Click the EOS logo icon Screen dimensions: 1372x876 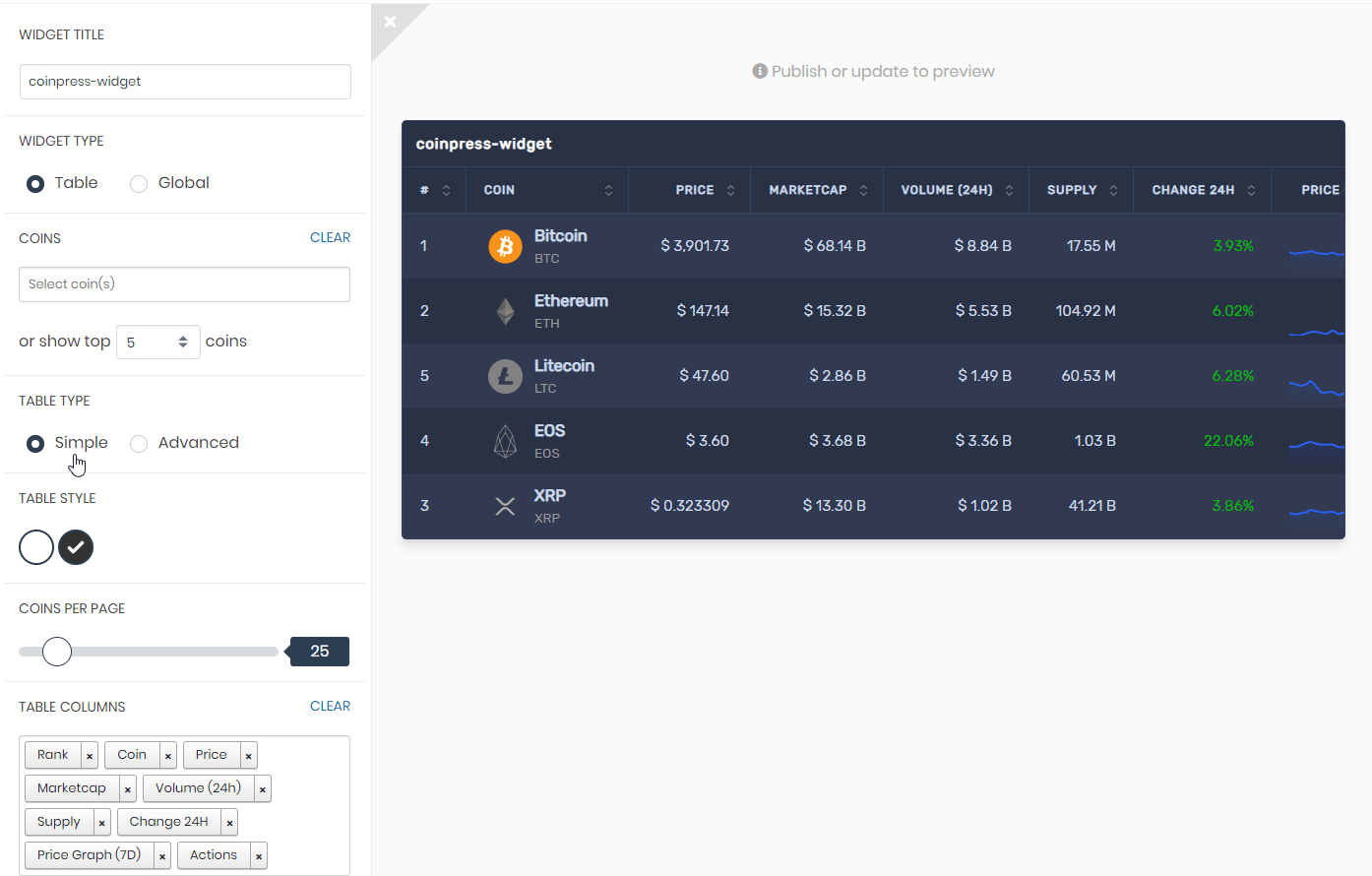(505, 441)
